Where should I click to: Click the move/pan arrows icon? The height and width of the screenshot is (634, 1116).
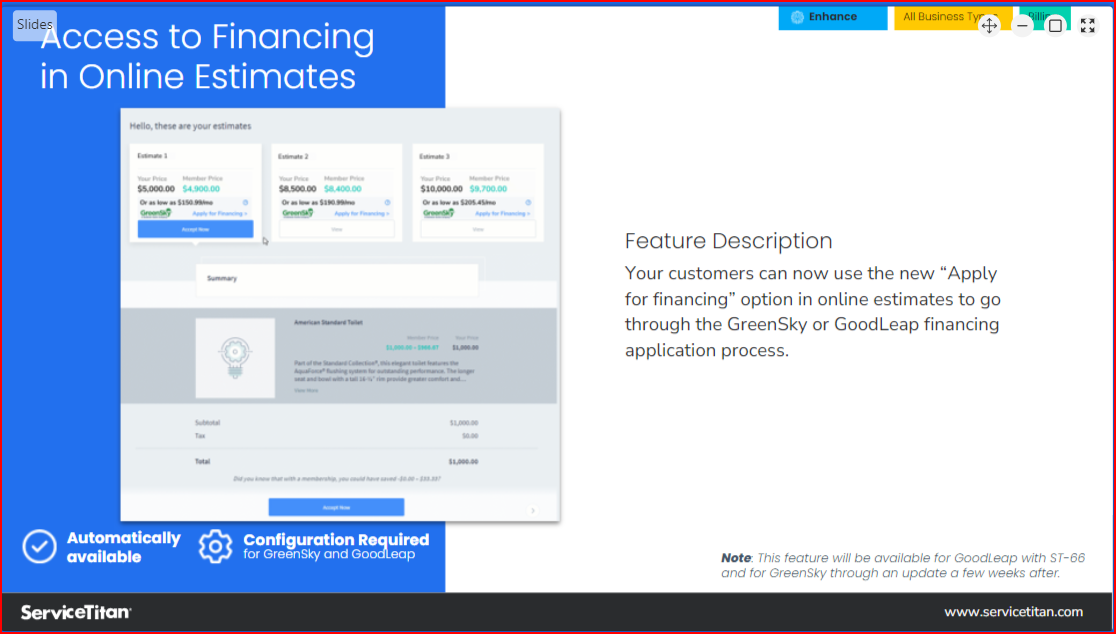coord(989,26)
